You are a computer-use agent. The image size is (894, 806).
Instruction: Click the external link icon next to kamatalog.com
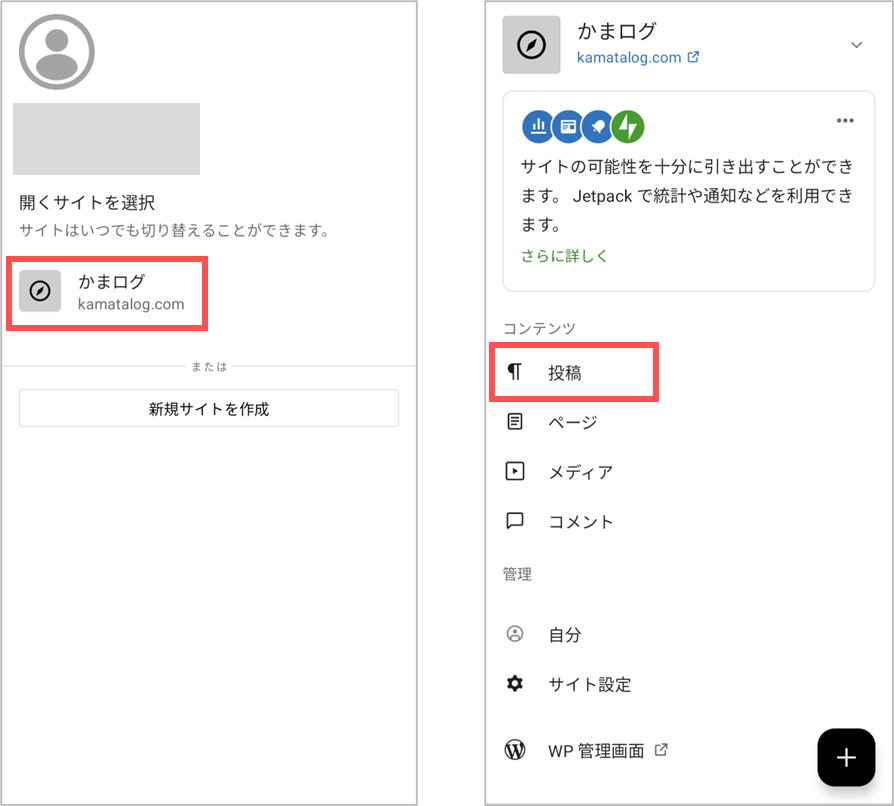coord(693,57)
